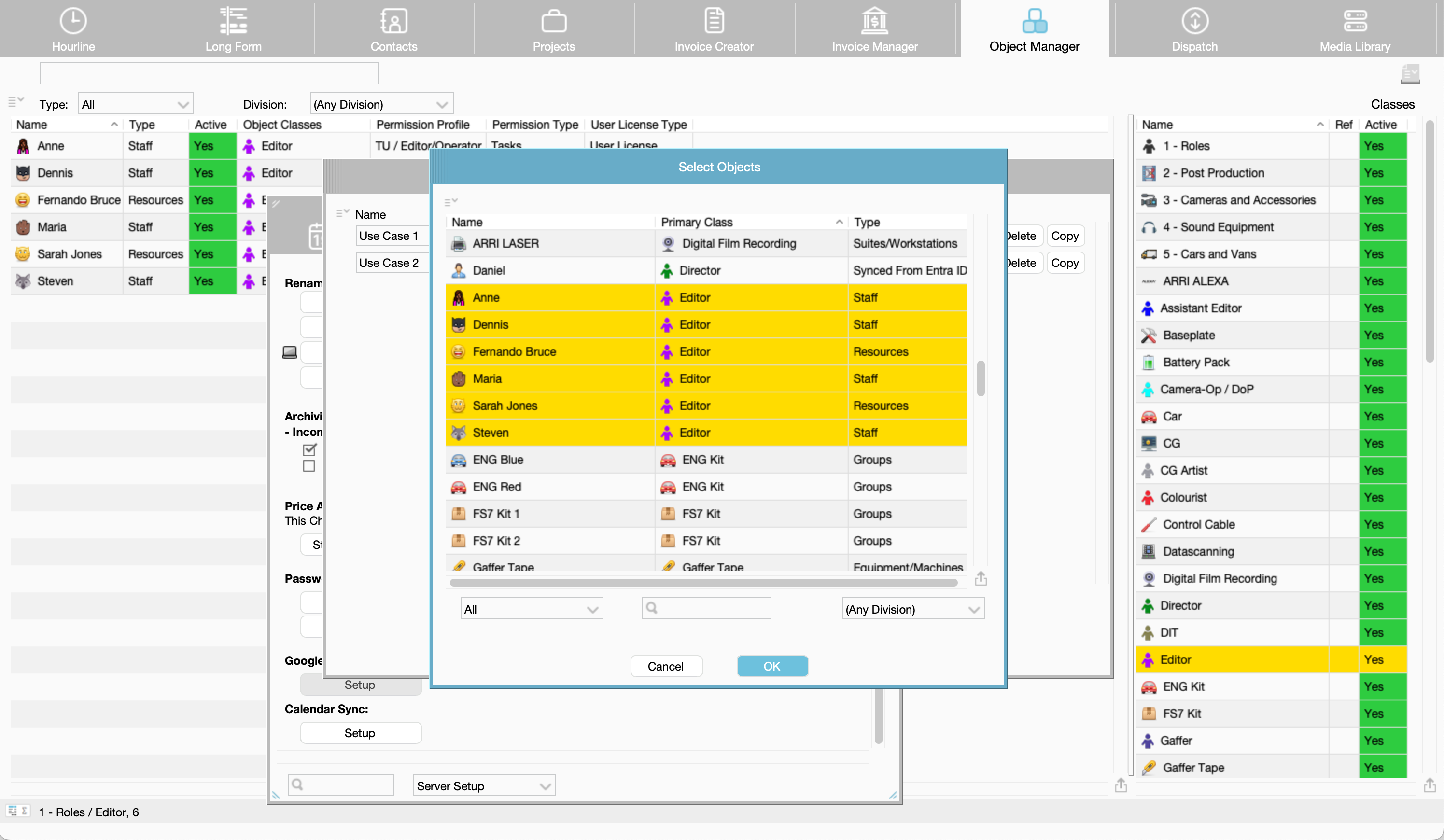
Task: Click the Invoice Manager bank icon
Action: pyautogui.click(x=874, y=21)
